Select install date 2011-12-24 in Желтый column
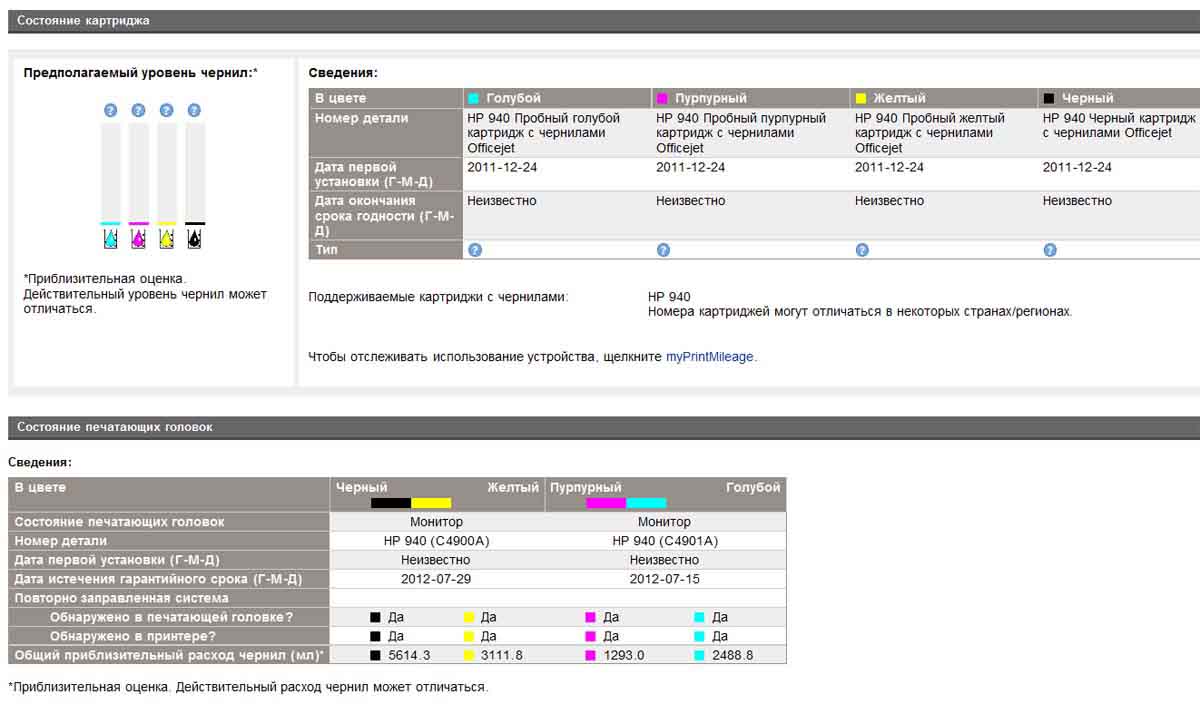The width and height of the screenshot is (1200, 704). (x=890, y=167)
